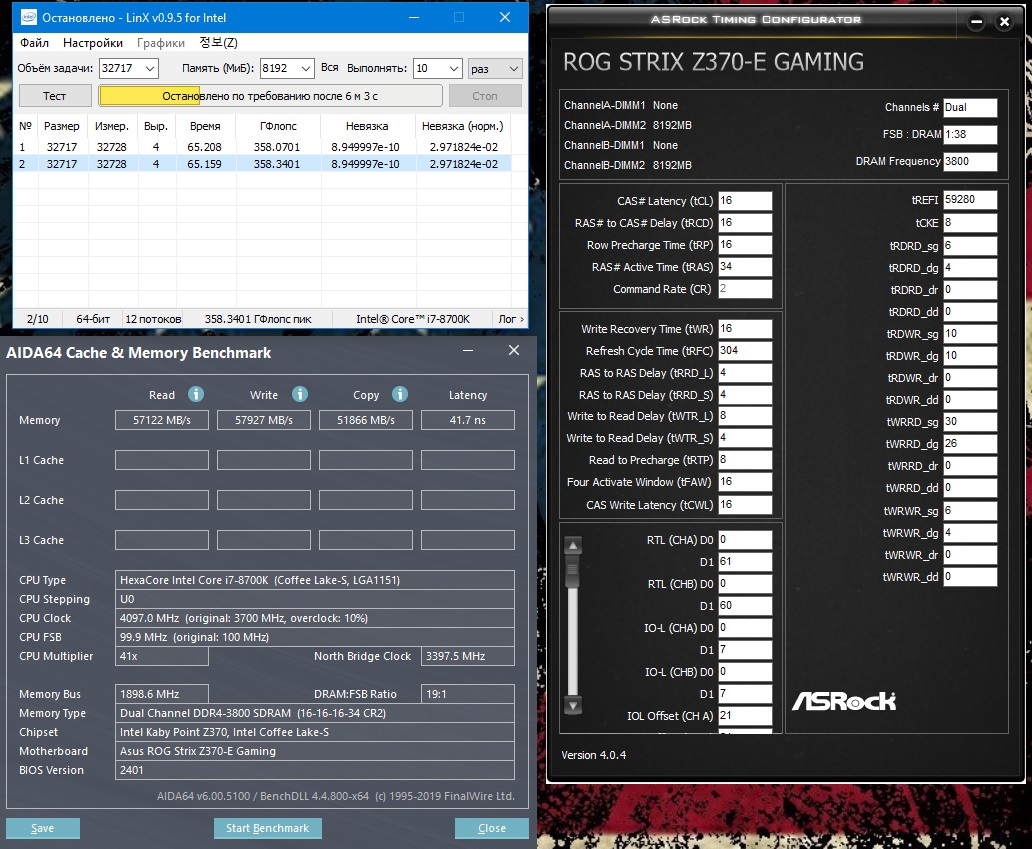This screenshot has height=849, width=1032.
Task: Click the FSB : DRAM ratio field
Action: click(970, 134)
